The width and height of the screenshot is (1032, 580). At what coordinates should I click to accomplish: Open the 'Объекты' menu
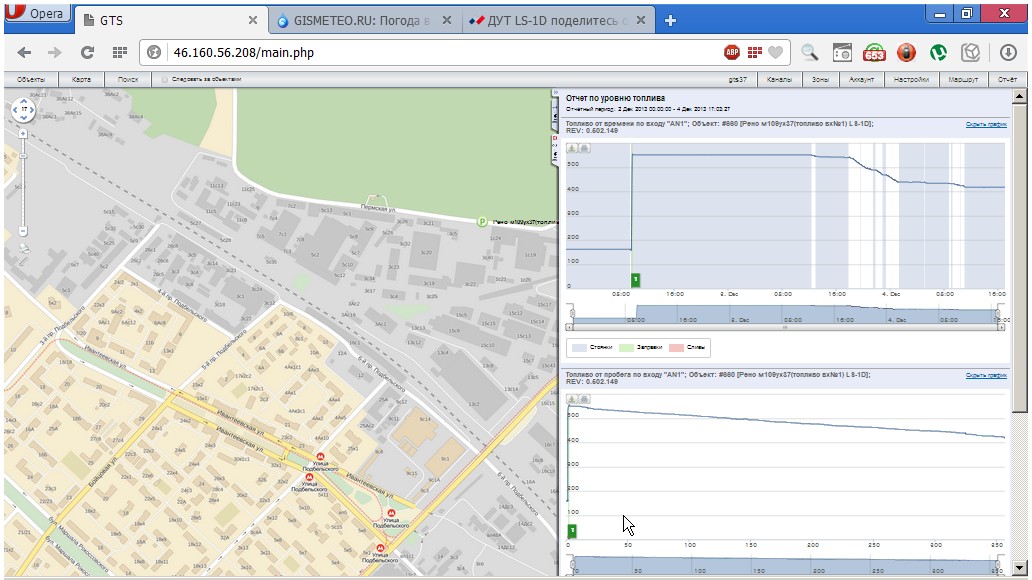click(x=31, y=79)
